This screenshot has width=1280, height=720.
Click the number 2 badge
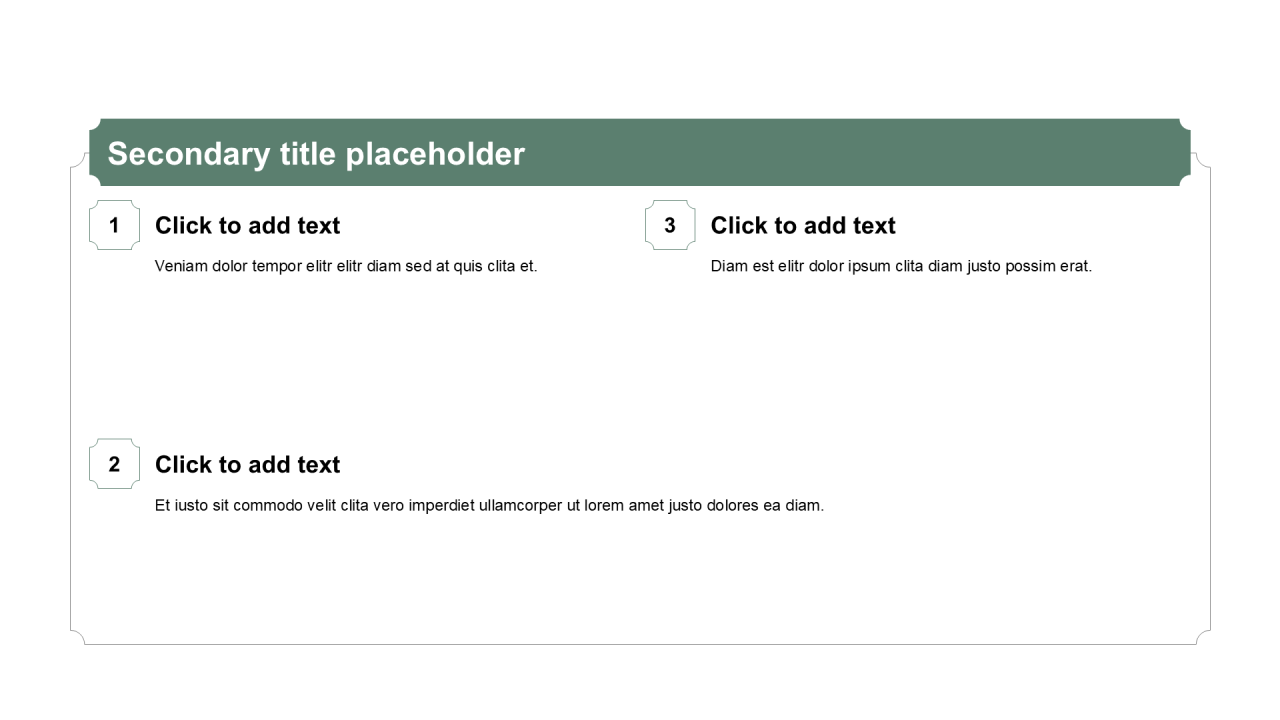[x=114, y=464]
